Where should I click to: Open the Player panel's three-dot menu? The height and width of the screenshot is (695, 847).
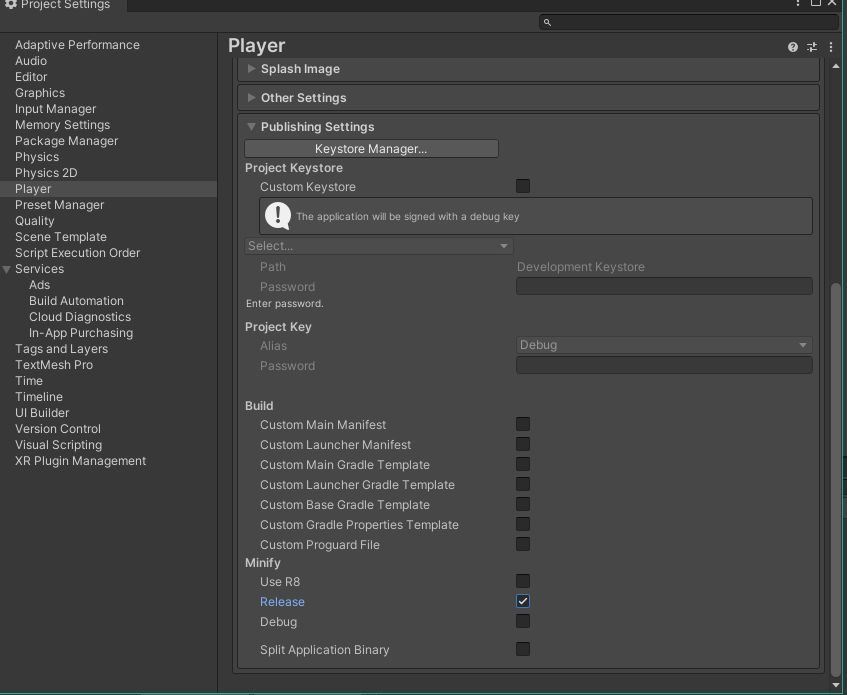[830, 47]
